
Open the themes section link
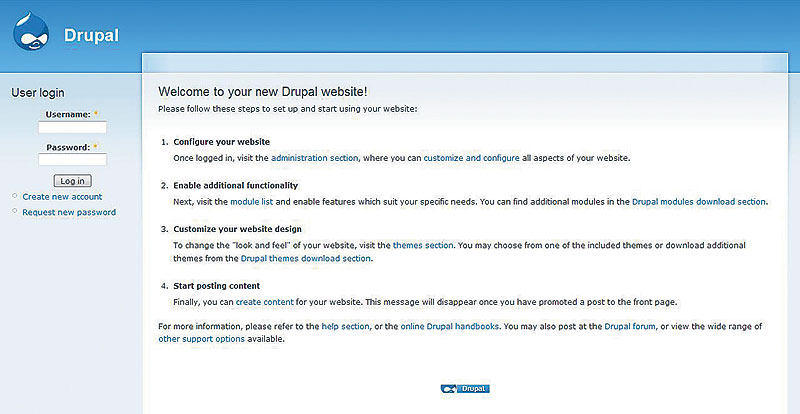tap(423, 245)
